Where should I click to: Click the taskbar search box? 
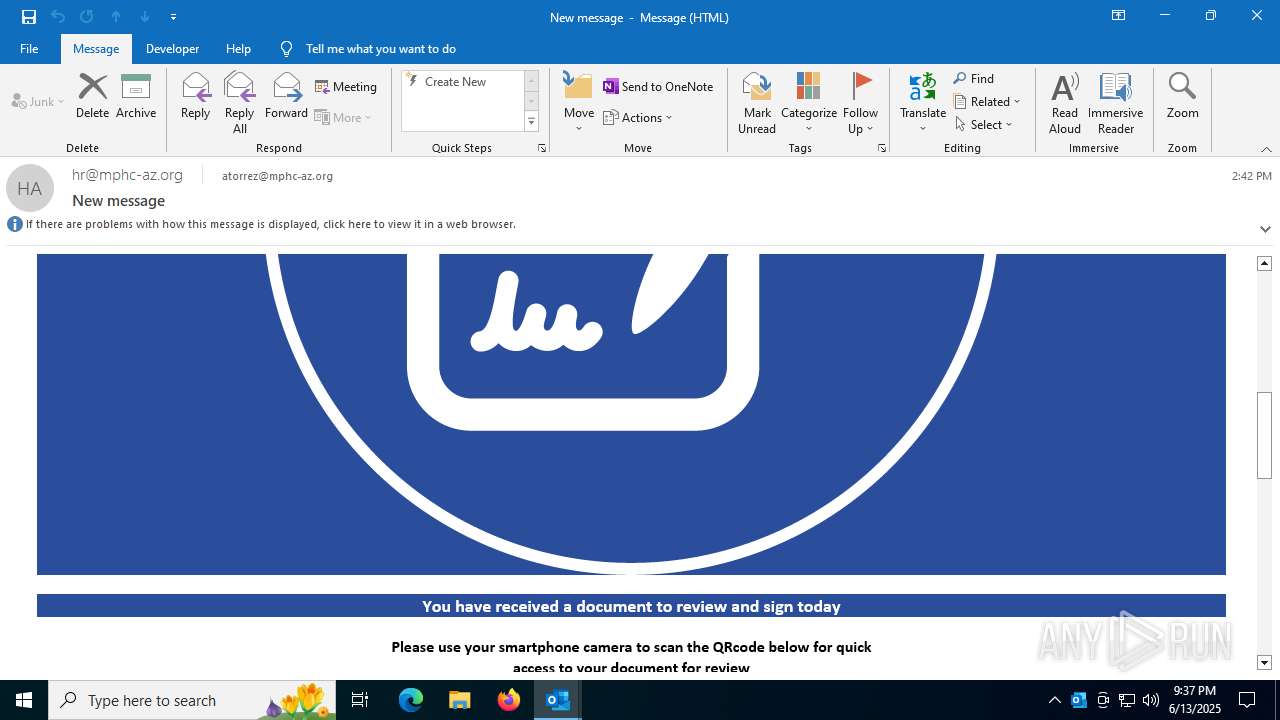(x=192, y=700)
